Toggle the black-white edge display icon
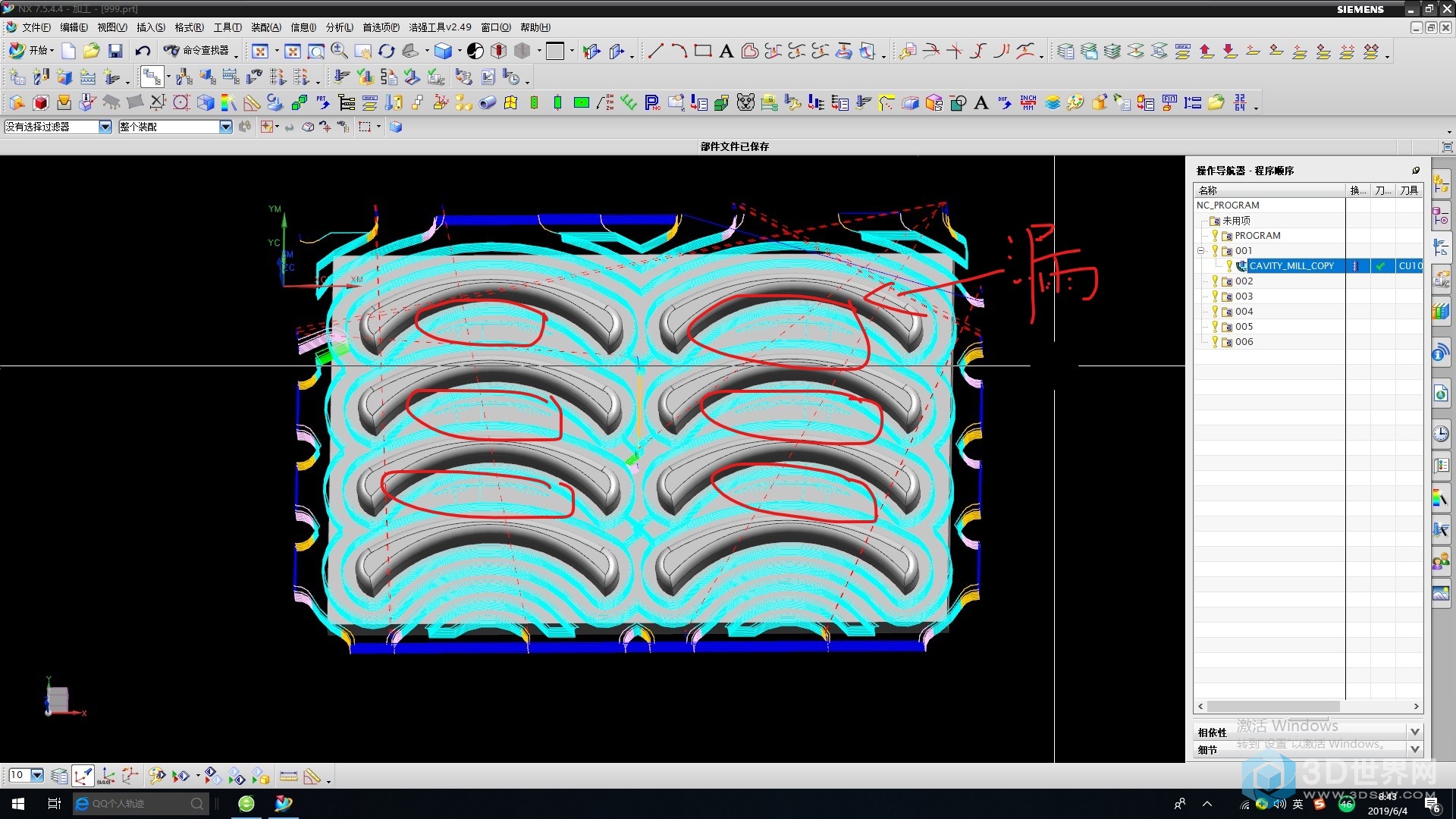 pyautogui.click(x=475, y=51)
